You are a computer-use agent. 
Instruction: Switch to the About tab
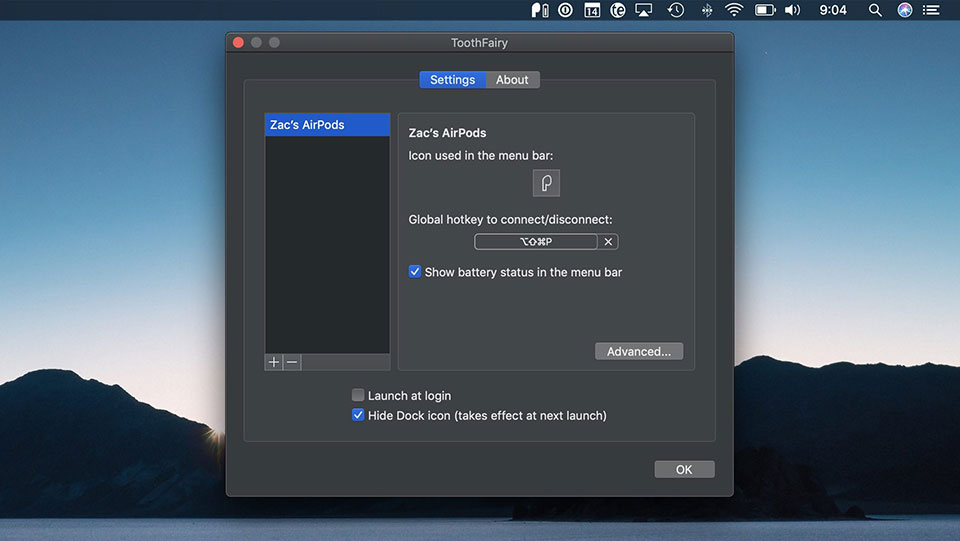[512, 80]
